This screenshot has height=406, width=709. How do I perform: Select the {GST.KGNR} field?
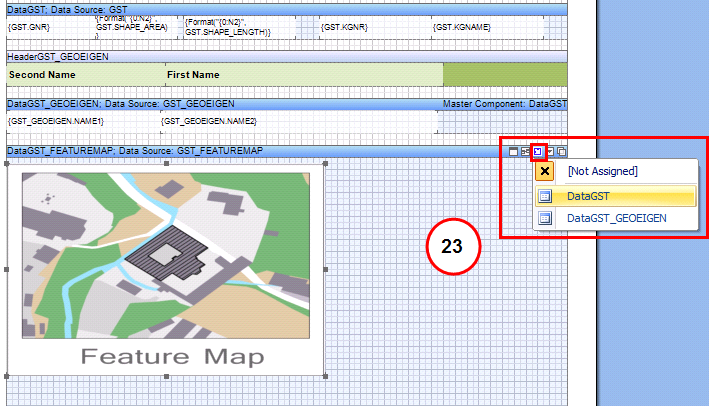[374, 27]
